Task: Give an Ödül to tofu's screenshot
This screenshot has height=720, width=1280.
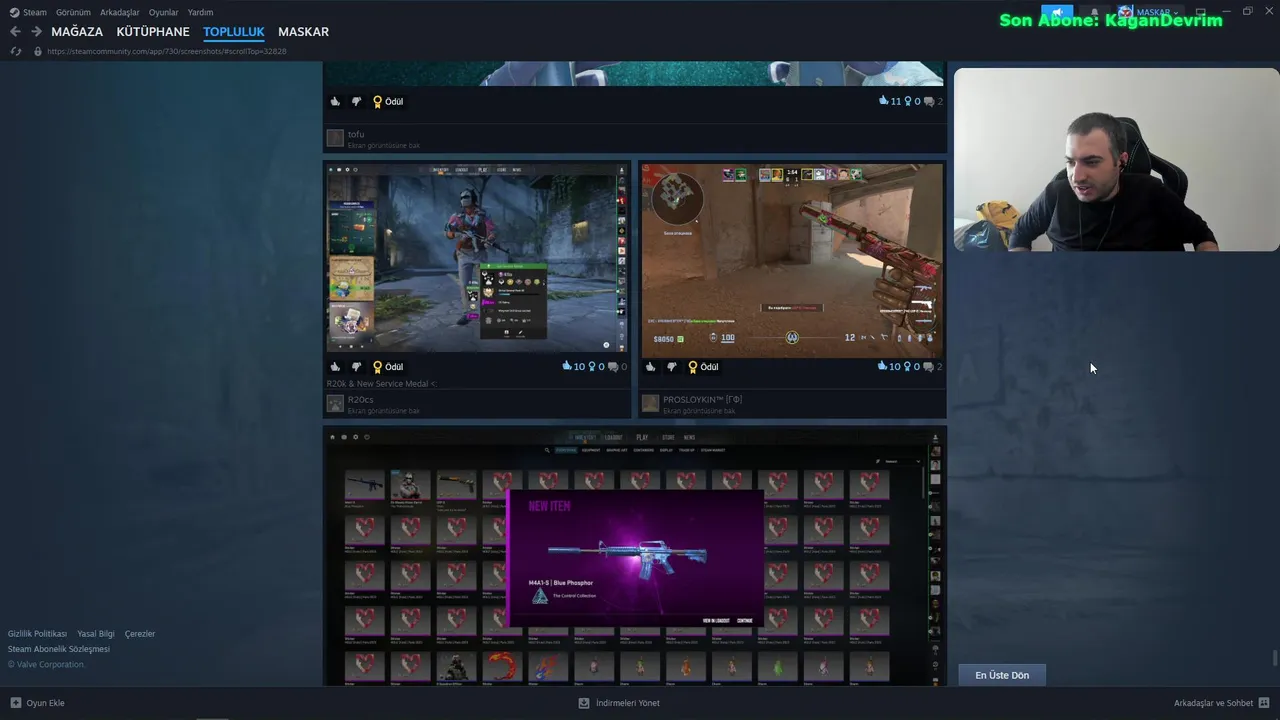Action: click(x=388, y=102)
